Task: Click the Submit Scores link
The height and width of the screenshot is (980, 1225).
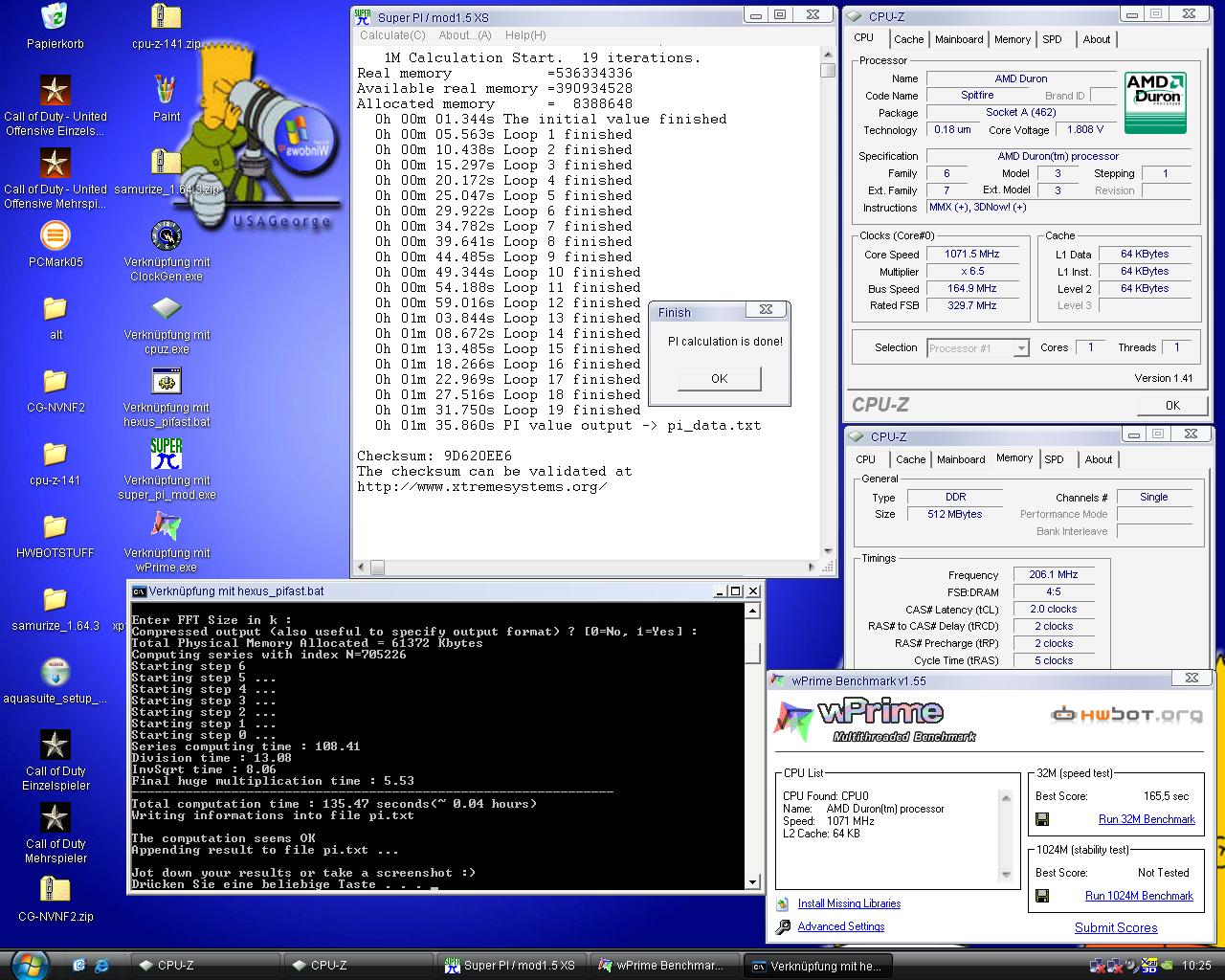Action: 1116,927
